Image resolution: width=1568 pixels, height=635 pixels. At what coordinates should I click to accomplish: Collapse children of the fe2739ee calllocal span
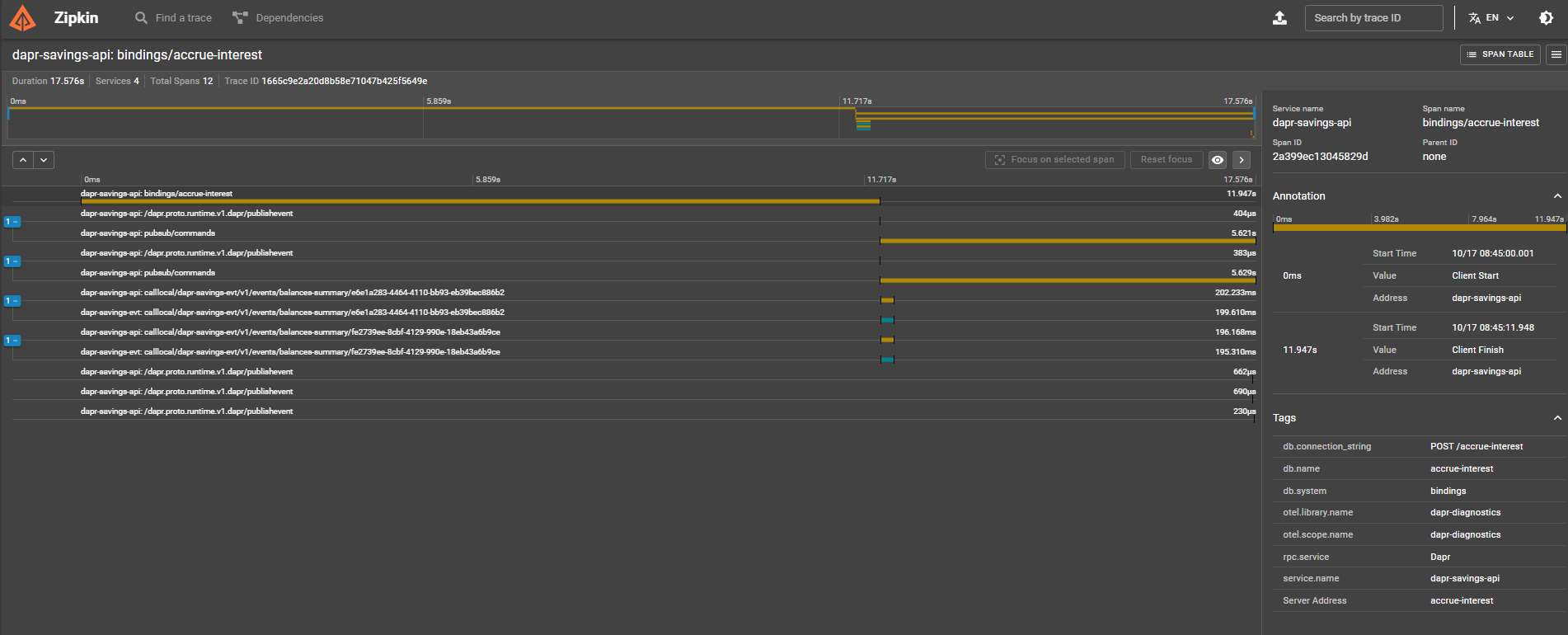pyautogui.click(x=12, y=341)
